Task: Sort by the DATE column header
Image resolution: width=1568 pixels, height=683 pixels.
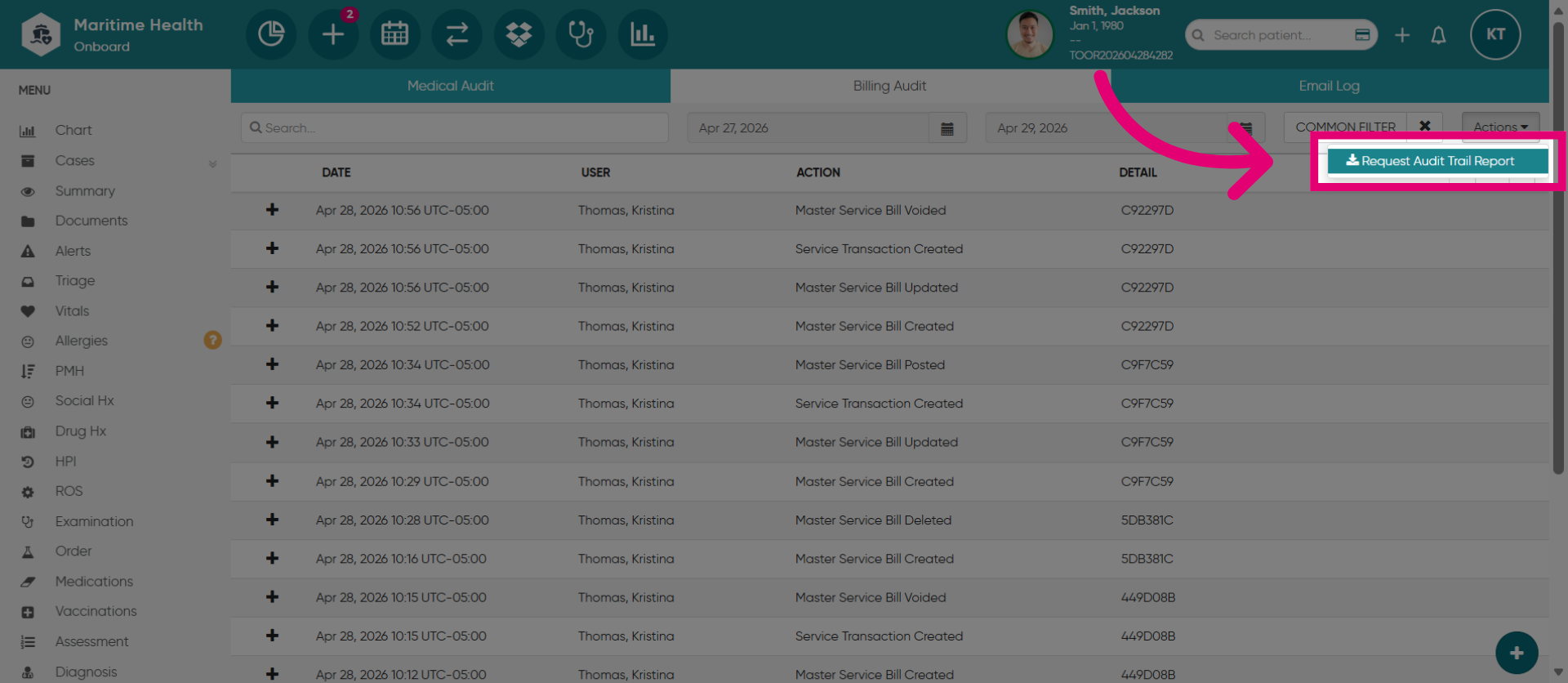Action: [336, 172]
